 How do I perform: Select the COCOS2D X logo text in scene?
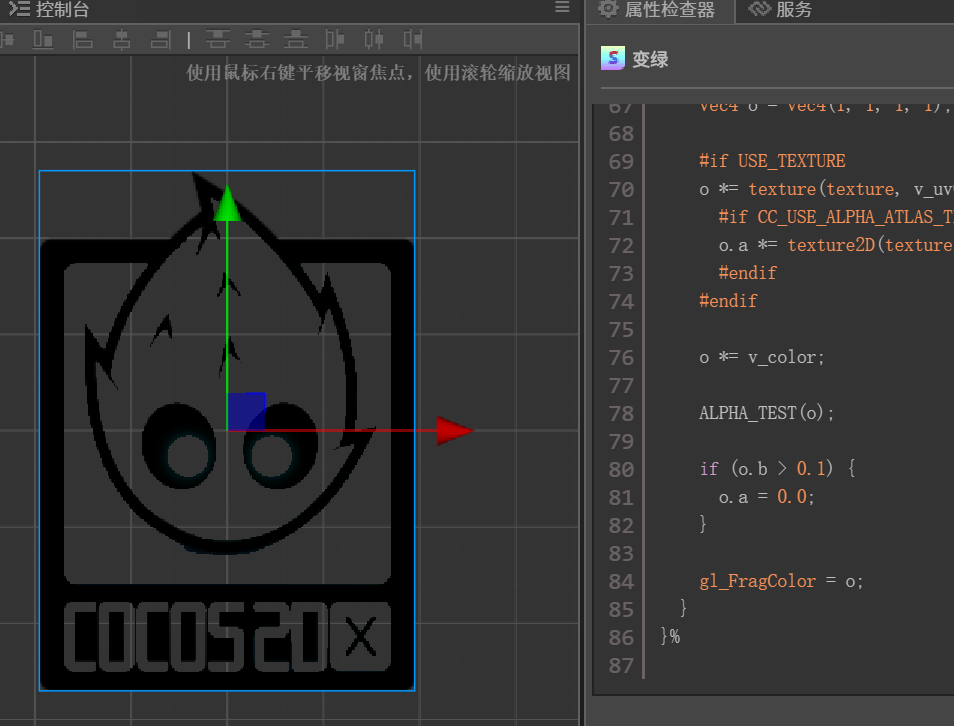click(x=227, y=638)
